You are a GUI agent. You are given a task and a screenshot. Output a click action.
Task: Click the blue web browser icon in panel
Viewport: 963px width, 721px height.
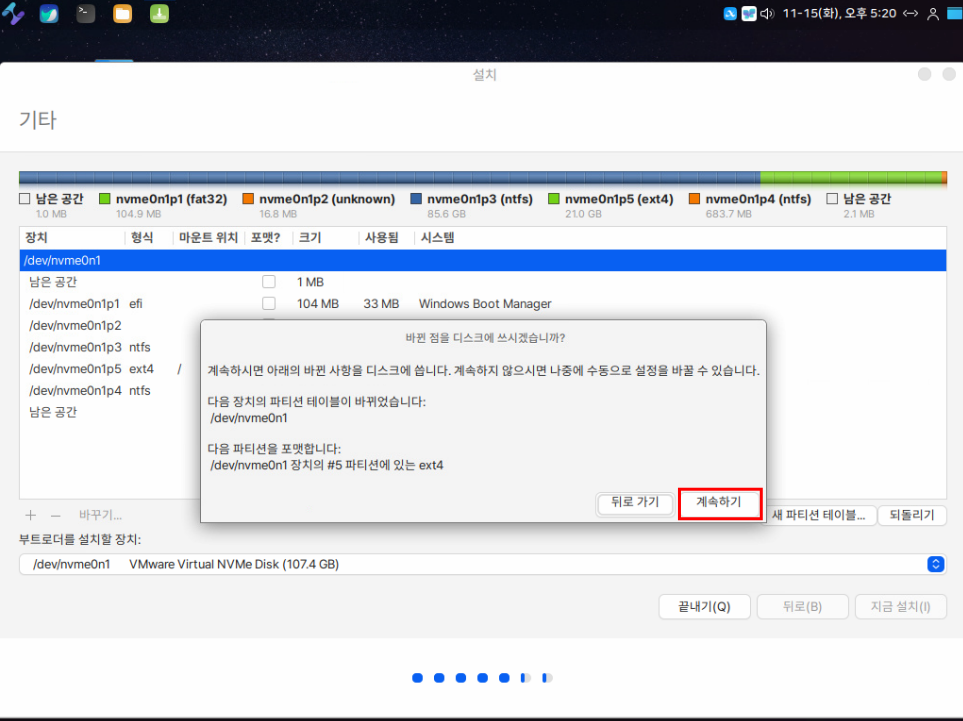coord(49,14)
